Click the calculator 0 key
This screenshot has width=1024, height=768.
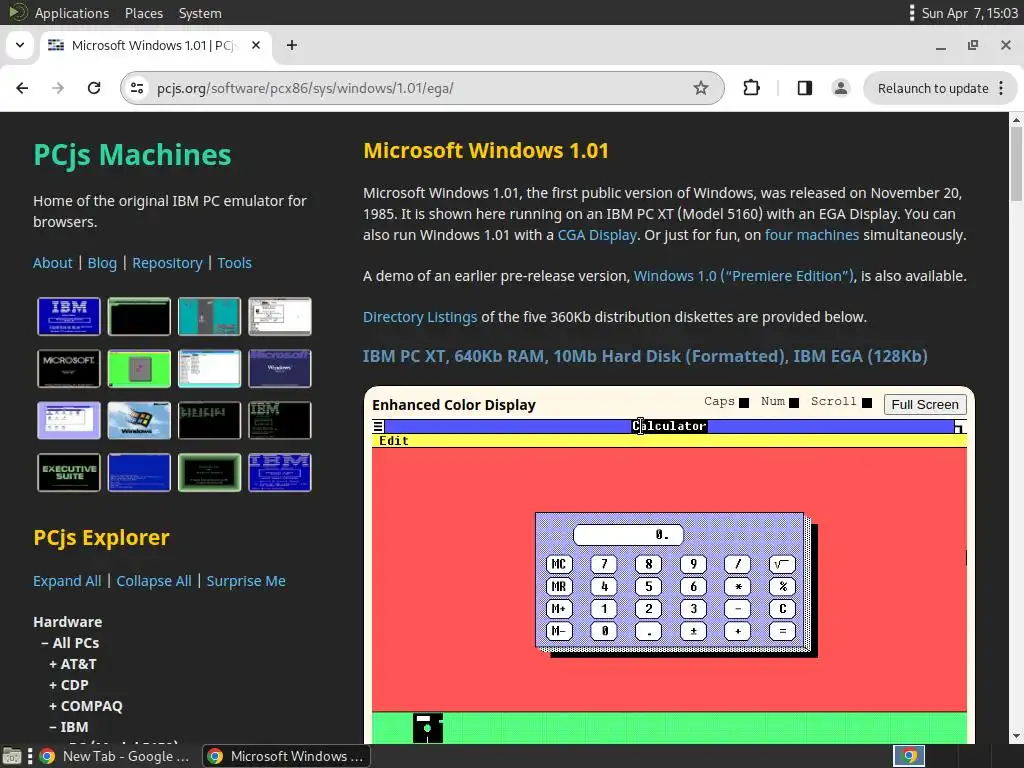click(x=604, y=631)
